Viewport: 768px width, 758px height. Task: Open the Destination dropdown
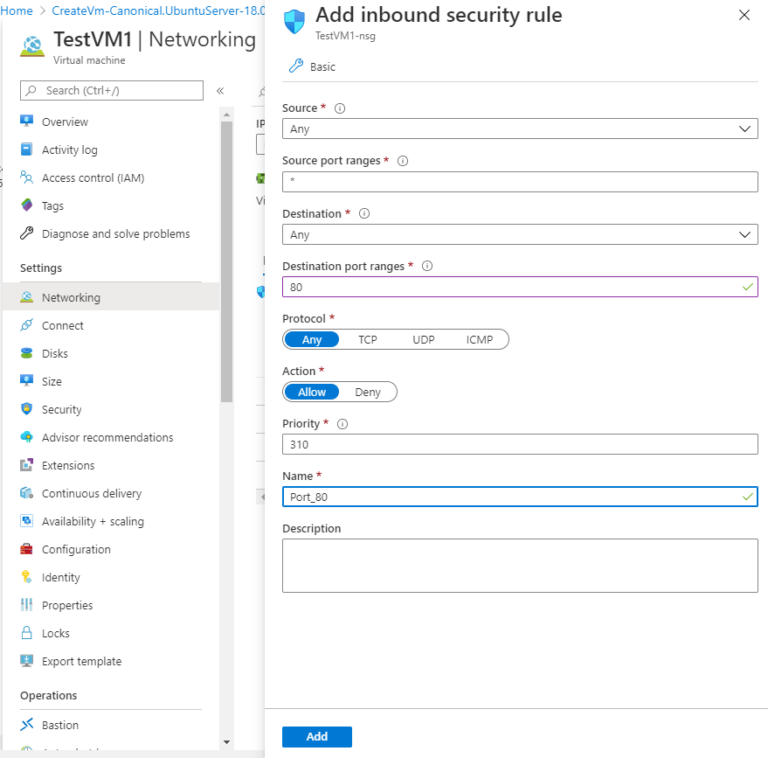pyautogui.click(x=520, y=235)
